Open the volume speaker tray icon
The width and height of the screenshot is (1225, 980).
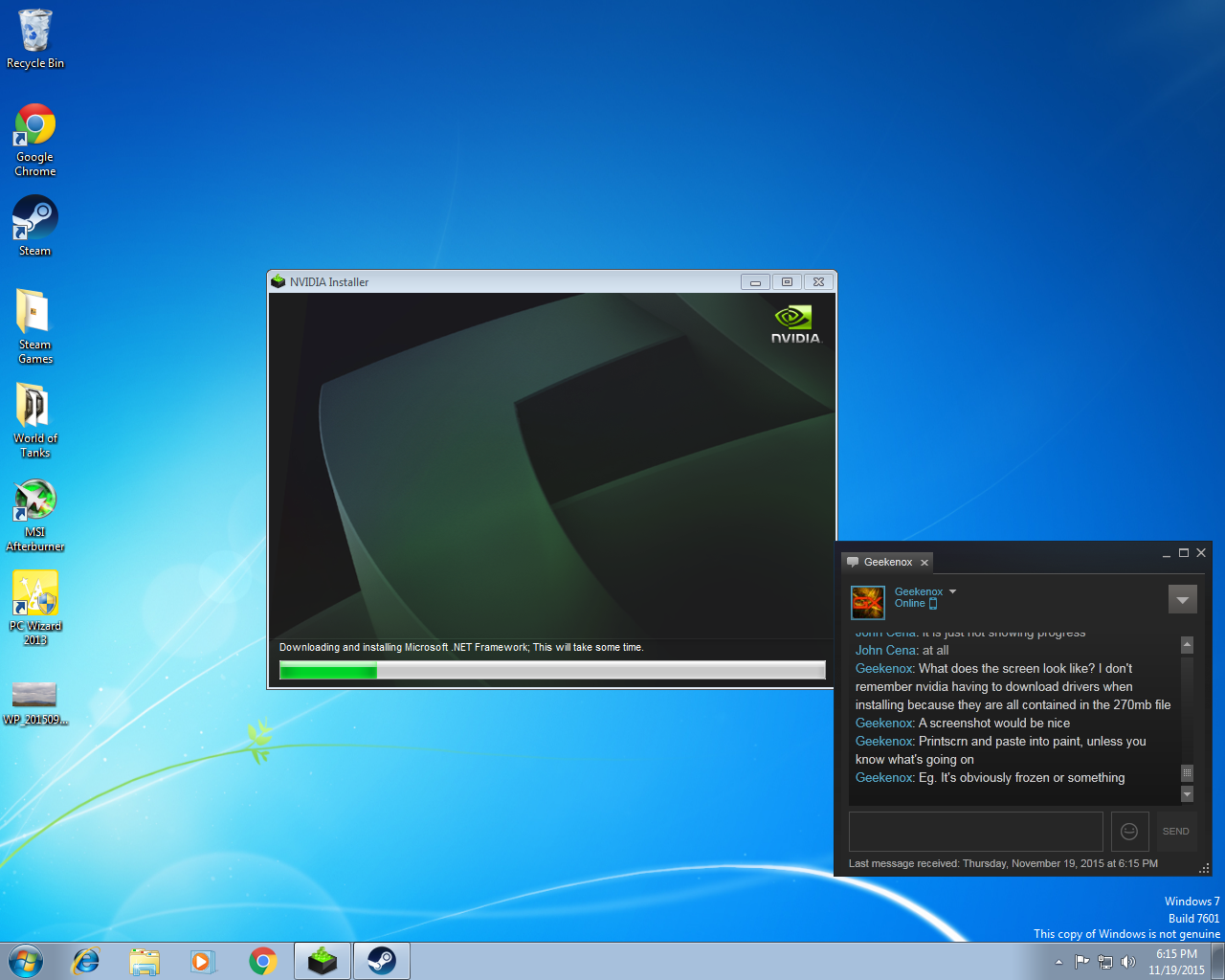pyautogui.click(x=1128, y=962)
